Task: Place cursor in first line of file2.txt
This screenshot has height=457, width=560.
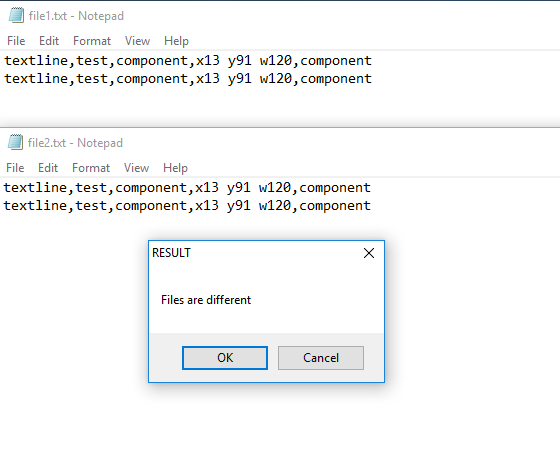Action: click(x=187, y=188)
